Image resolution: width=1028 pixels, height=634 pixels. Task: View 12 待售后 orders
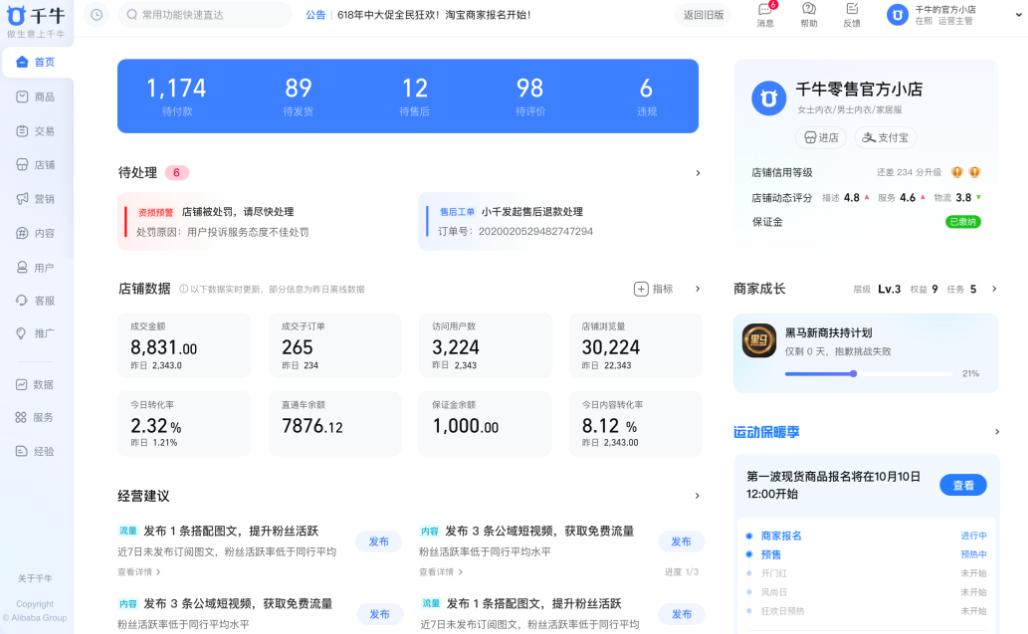[x=414, y=96]
